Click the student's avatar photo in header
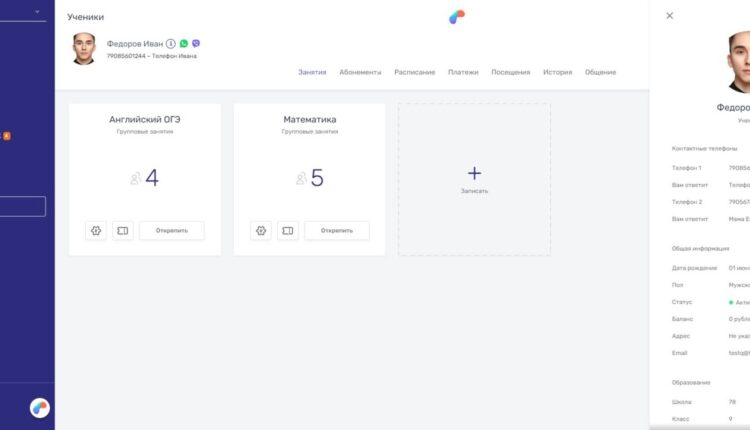Image resolution: width=750 pixels, height=430 pixels. [84, 49]
